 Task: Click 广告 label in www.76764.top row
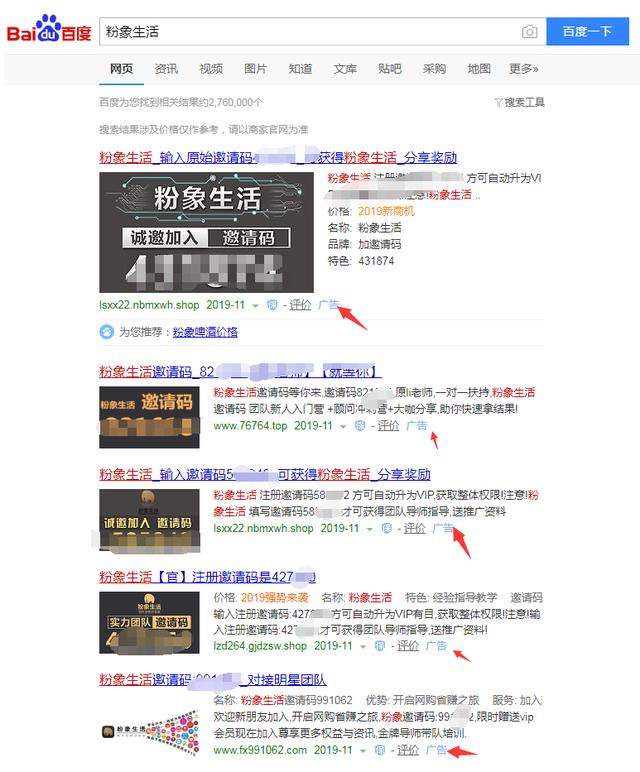click(416, 425)
